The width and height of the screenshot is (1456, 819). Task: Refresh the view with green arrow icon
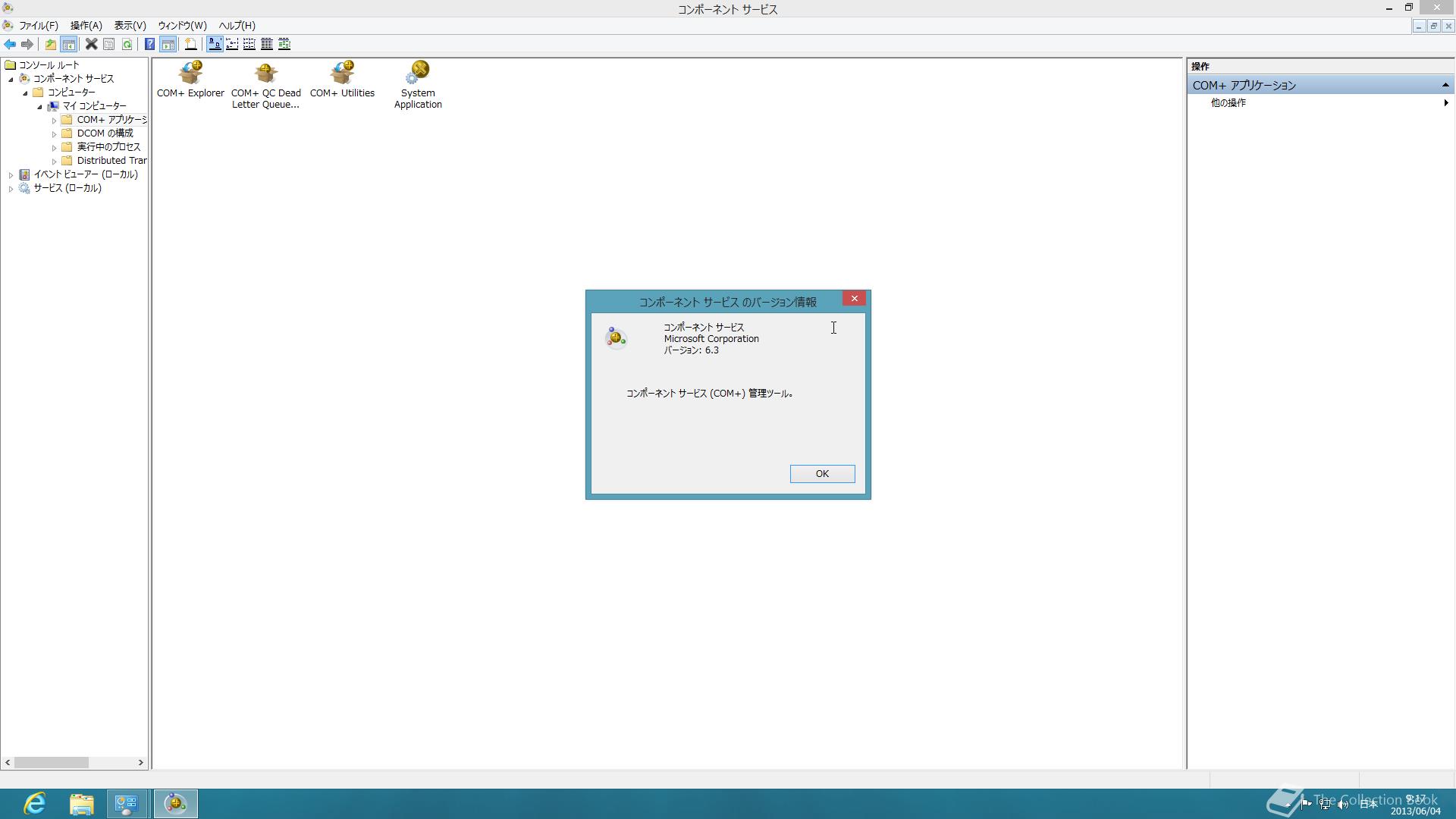coord(127,44)
